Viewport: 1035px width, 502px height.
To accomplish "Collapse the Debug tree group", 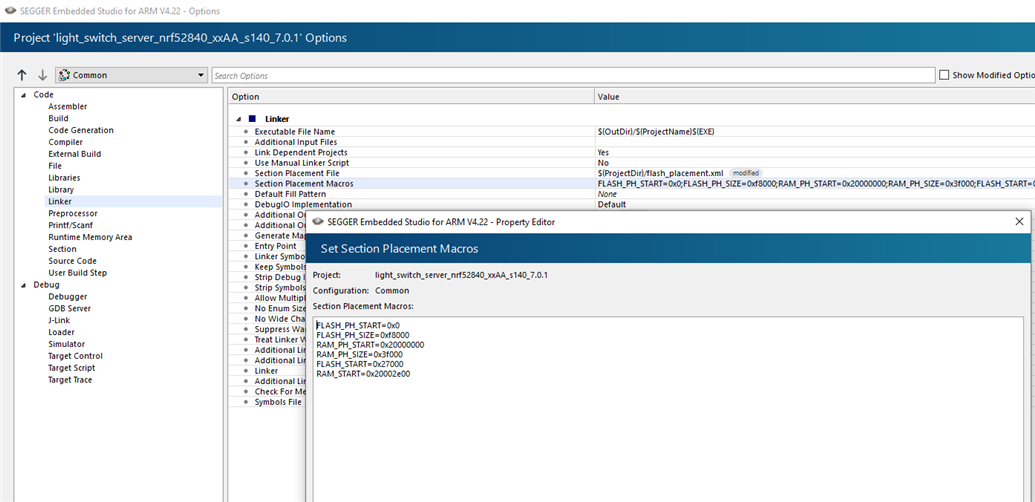I will [x=24, y=285].
